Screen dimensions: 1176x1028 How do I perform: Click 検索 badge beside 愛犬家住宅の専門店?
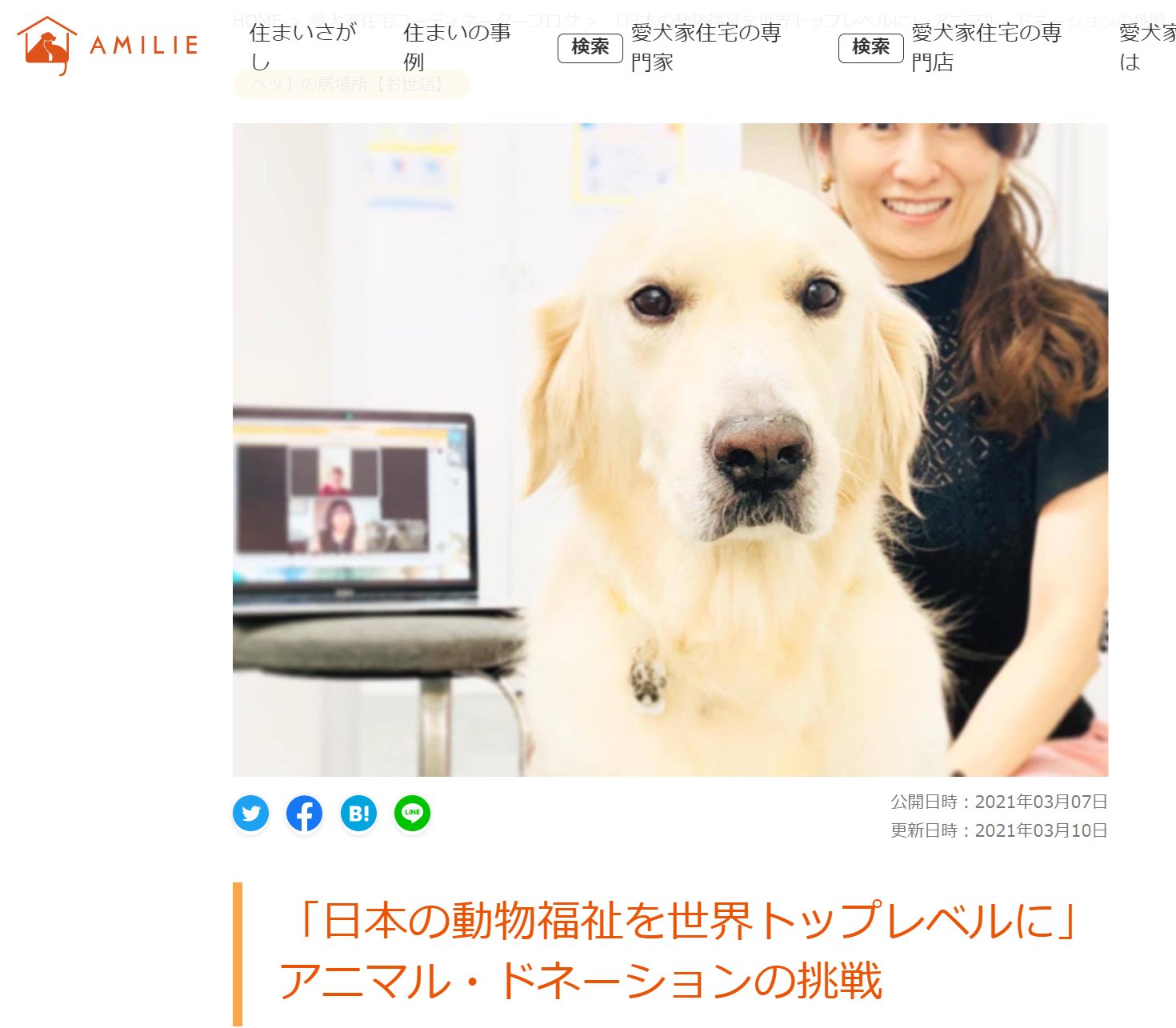(871, 48)
